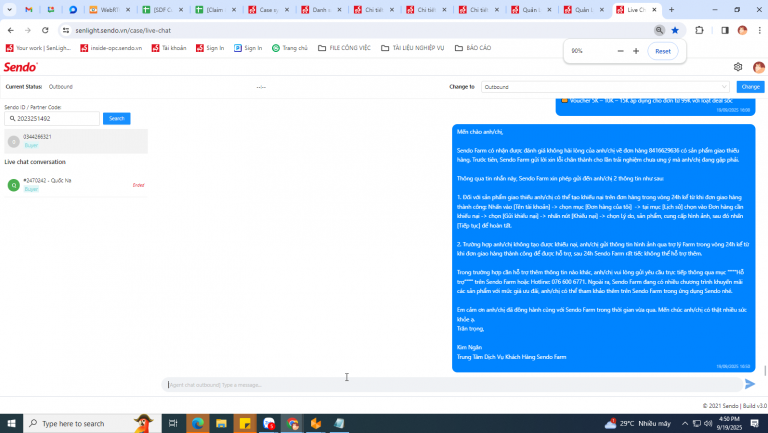
Task: Click the chat message input box
Action: point(452,385)
